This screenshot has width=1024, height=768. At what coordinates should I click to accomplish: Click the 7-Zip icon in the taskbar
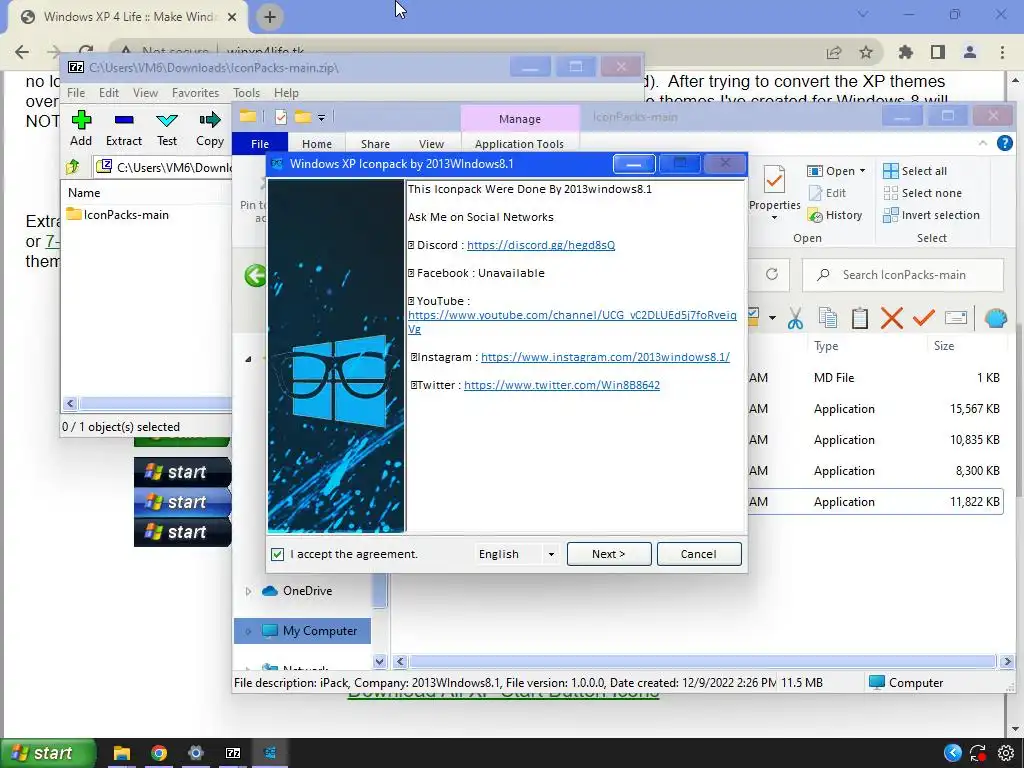point(233,753)
